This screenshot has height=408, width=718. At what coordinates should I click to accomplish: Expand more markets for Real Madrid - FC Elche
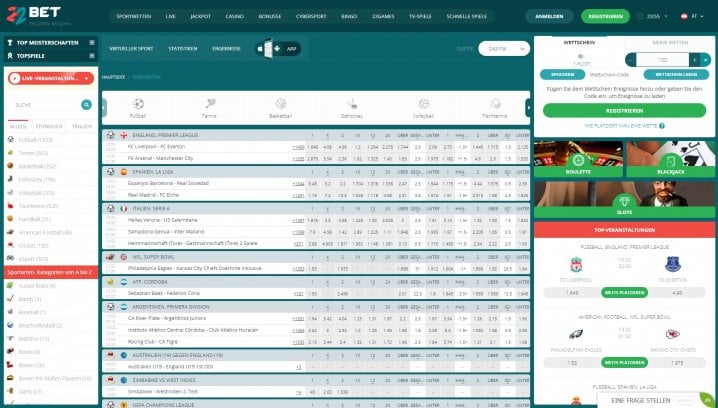(298, 196)
